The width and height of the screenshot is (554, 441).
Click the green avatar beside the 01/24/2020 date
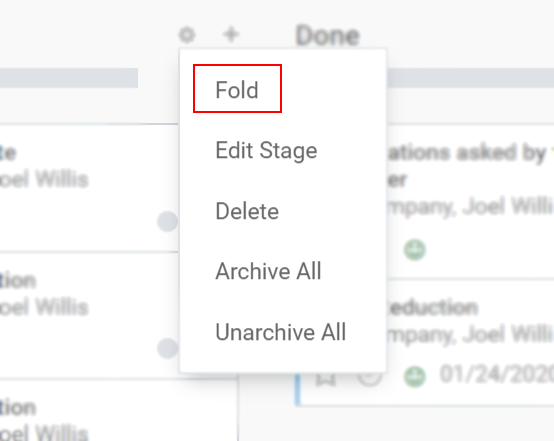pos(415,377)
